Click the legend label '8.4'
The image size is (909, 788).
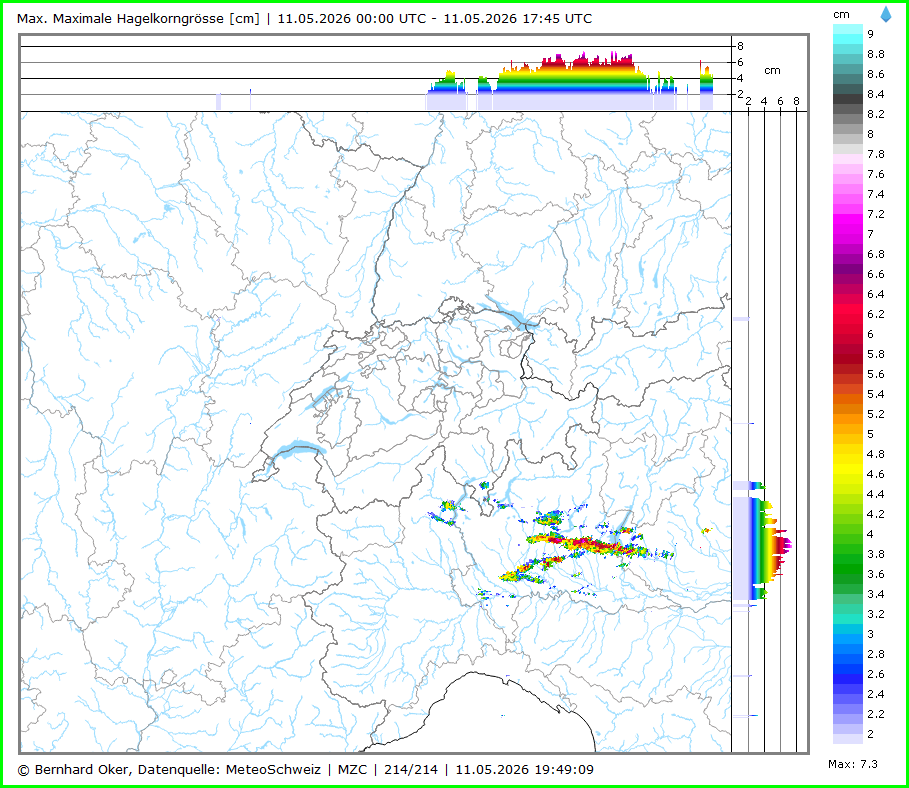875,94
